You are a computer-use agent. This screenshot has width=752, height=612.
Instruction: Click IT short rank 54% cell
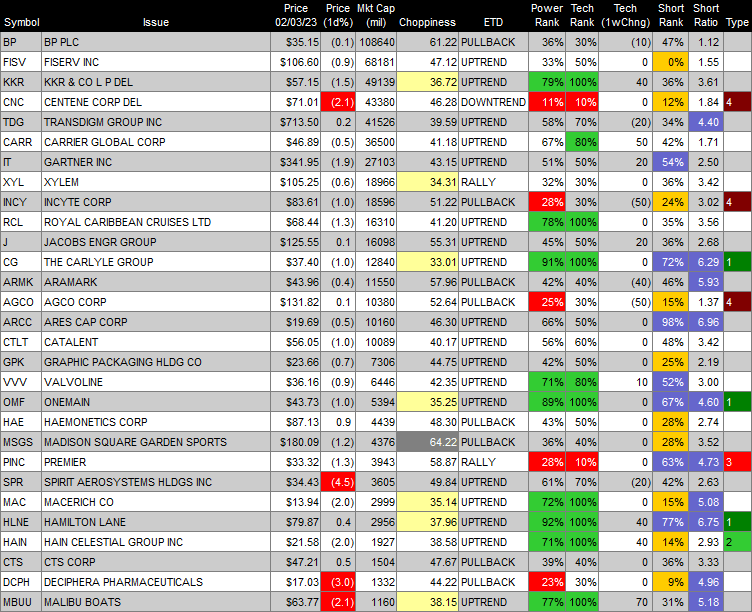click(x=671, y=162)
